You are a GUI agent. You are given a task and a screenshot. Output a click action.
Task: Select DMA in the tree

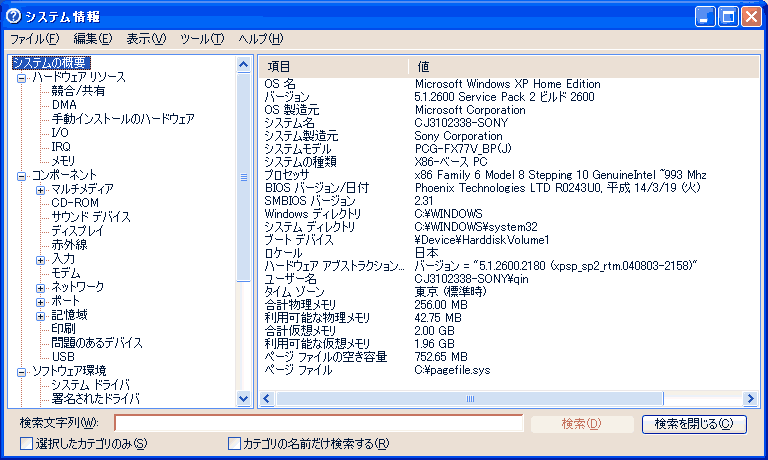tap(64, 105)
